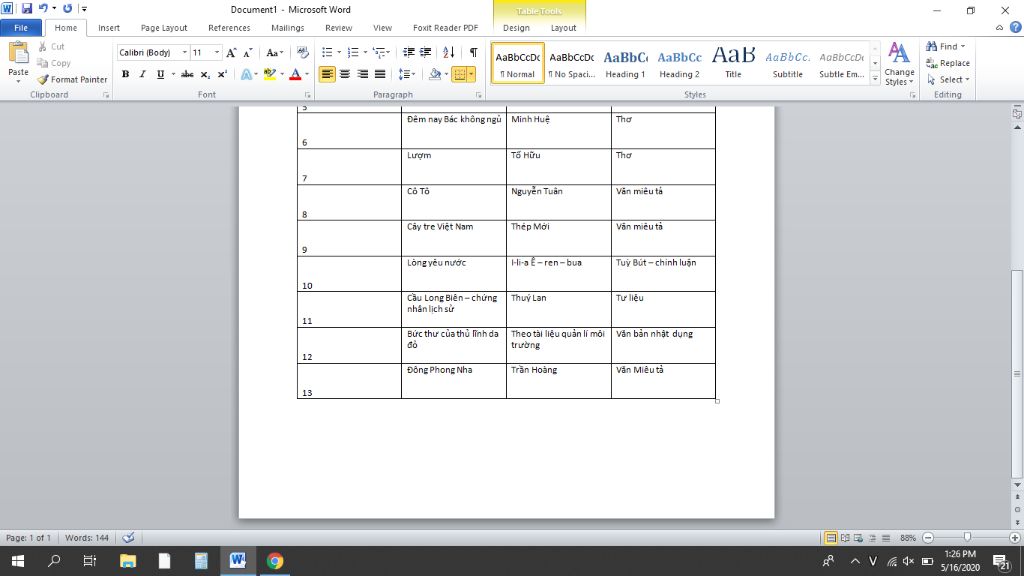This screenshot has width=1024, height=576.
Task: Click the Undo icon in title bar
Action: point(43,8)
